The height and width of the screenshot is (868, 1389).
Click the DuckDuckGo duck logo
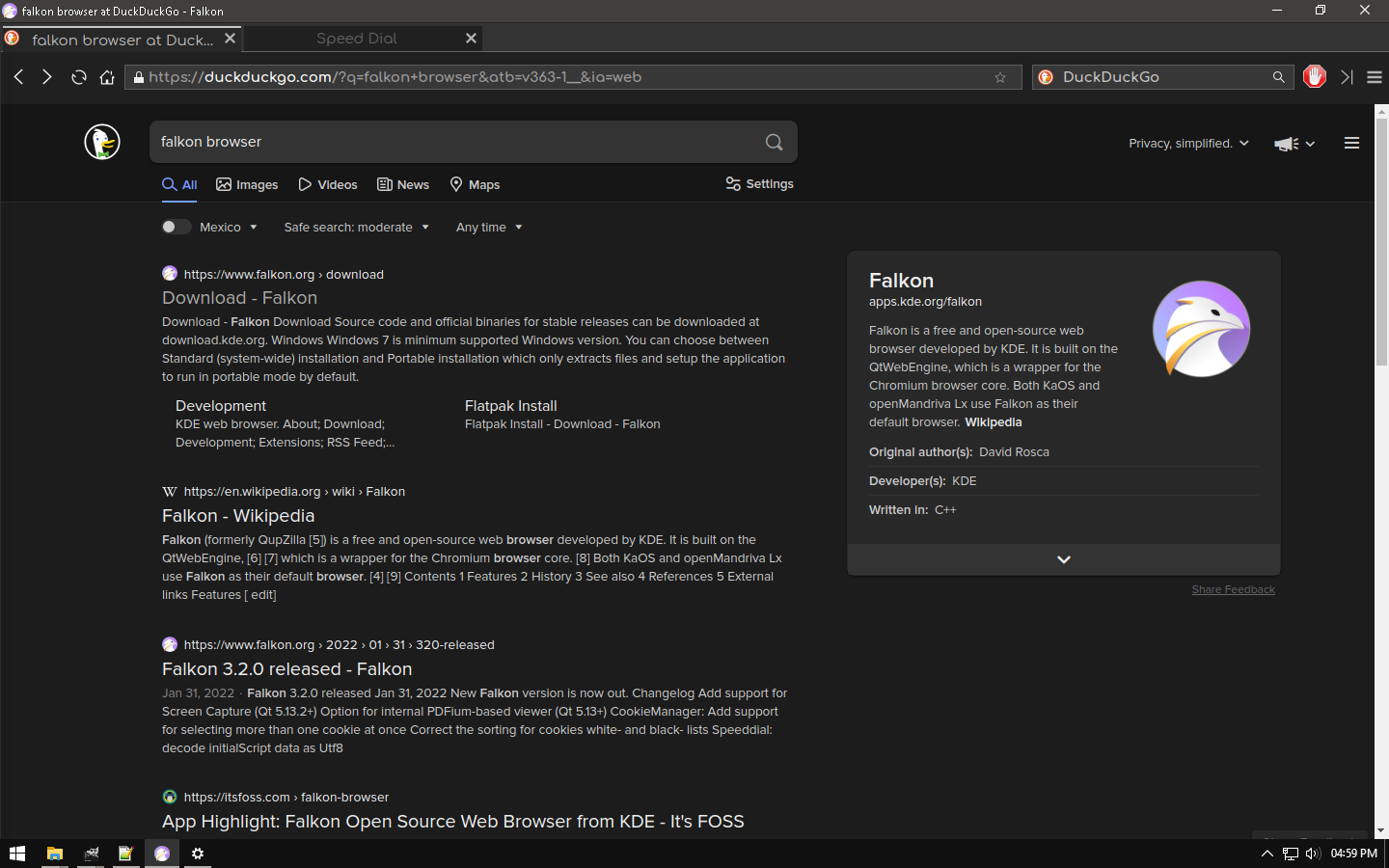(x=102, y=142)
